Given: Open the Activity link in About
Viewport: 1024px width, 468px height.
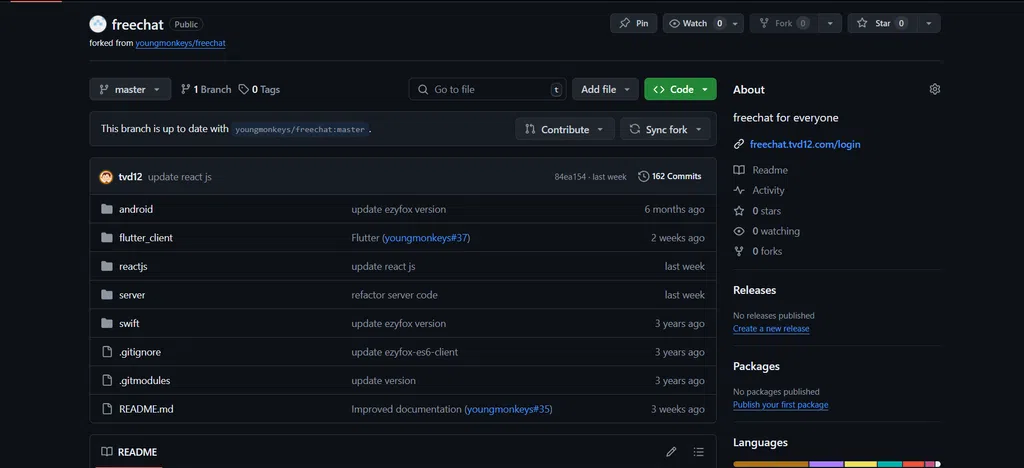Looking at the screenshot, I should (x=768, y=191).
